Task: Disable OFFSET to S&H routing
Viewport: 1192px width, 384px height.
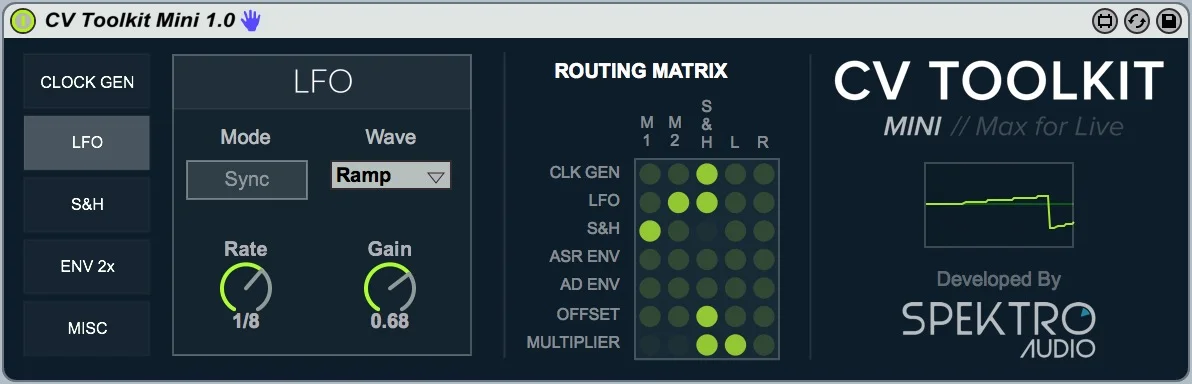Action: point(707,316)
